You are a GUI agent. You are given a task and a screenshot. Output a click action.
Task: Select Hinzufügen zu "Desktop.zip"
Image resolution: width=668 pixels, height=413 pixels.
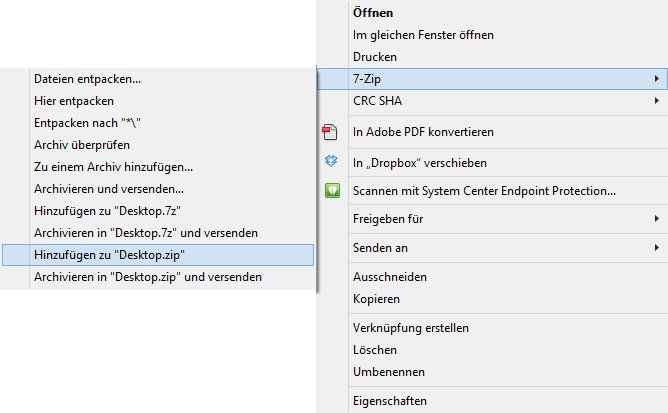pos(158,255)
